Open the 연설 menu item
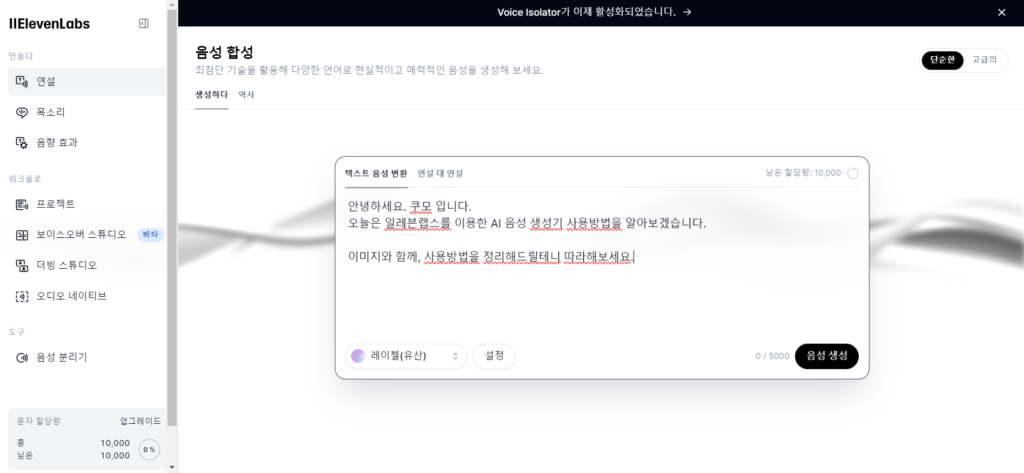The image size is (1024, 473). click(x=88, y=82)
